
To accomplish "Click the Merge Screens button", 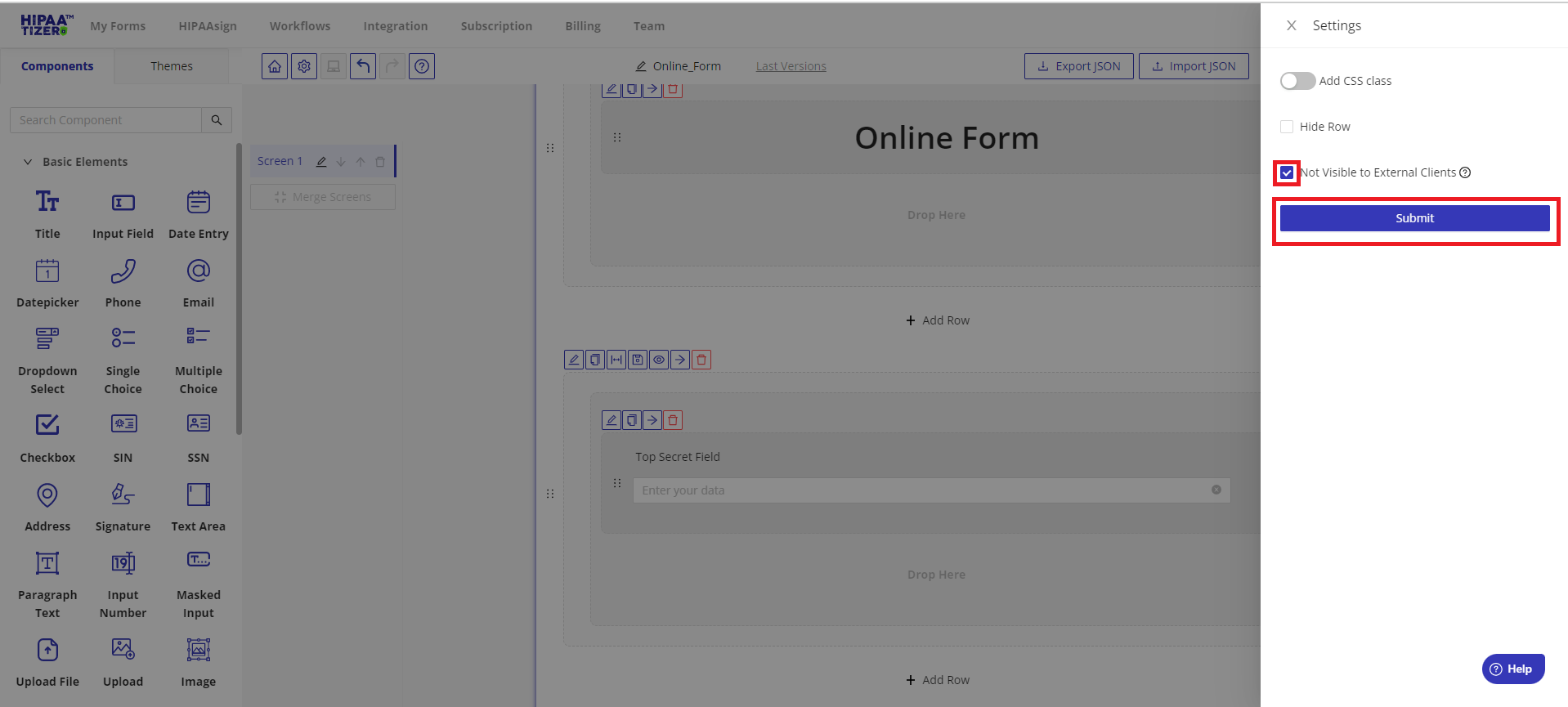I will [323, 197].
